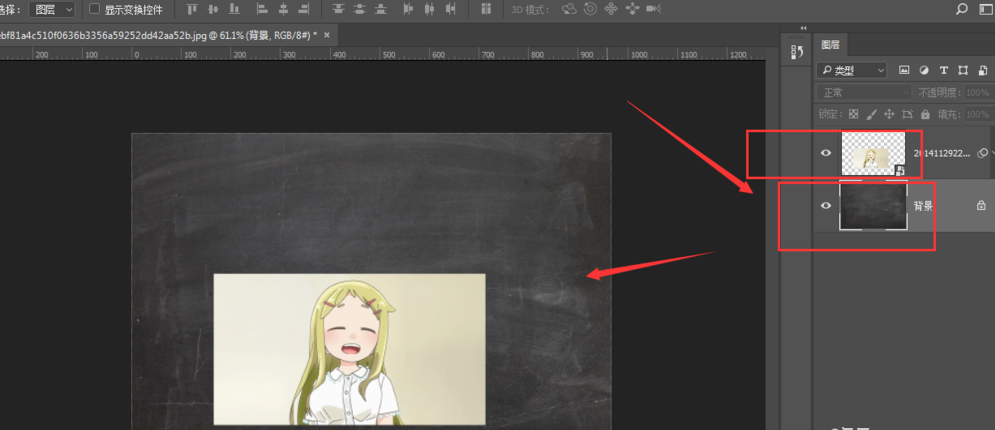
Task: Open the workspace switcher icon
Action: [983, 9]
